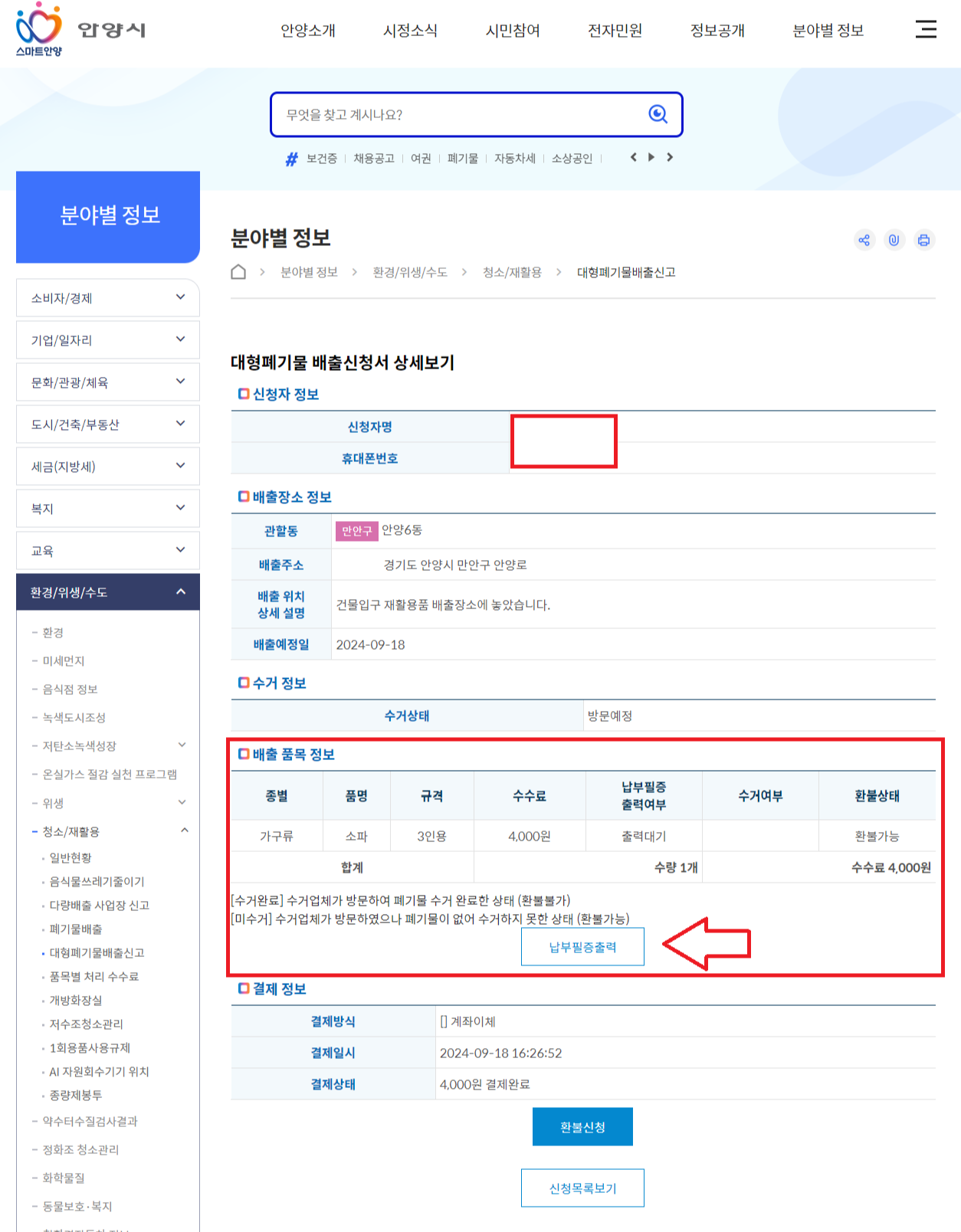
Task: Click the share icon
Action: 864,240
